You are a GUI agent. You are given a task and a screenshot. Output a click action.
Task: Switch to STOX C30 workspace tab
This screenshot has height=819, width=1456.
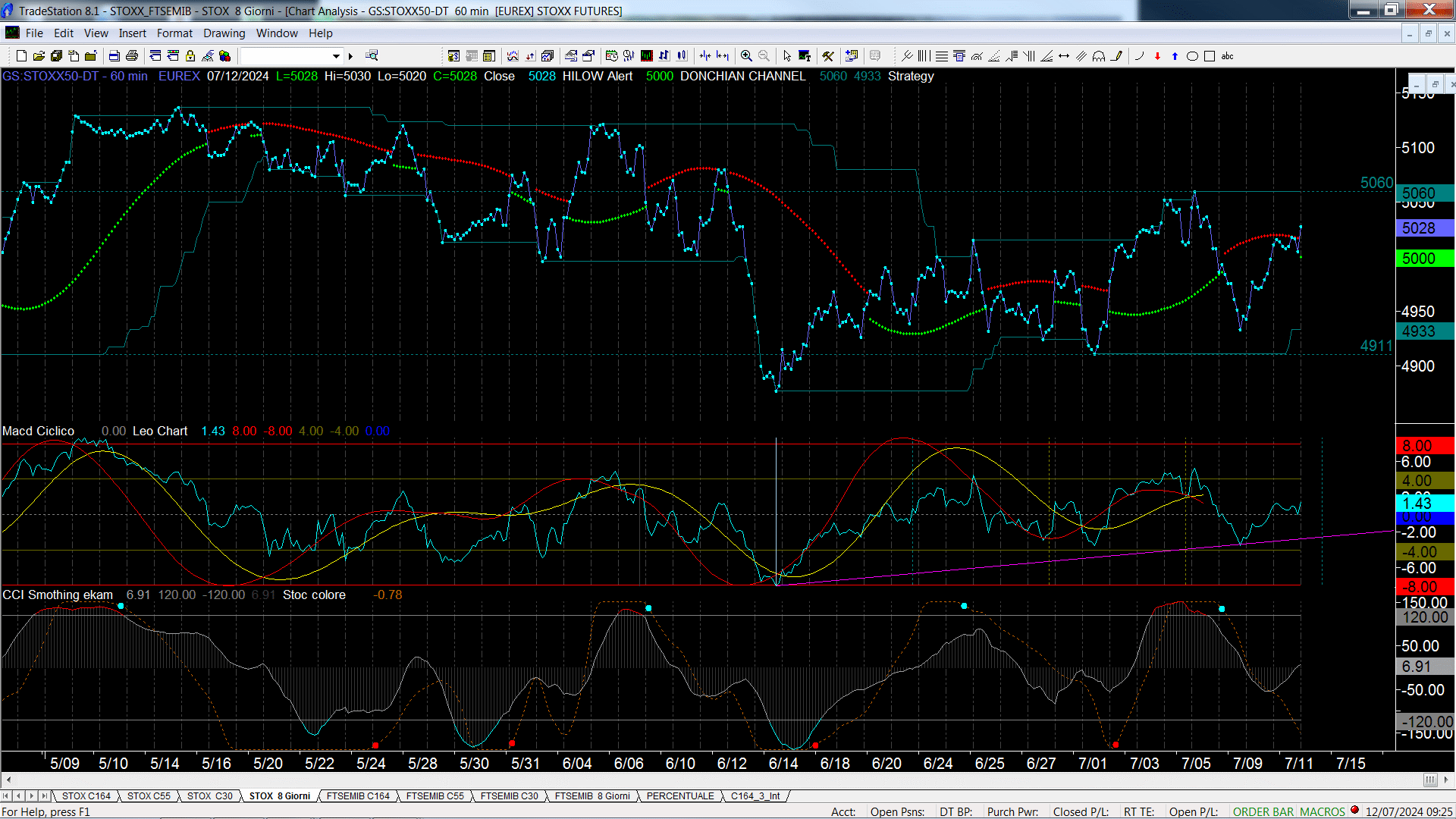(x=209, y=795)
